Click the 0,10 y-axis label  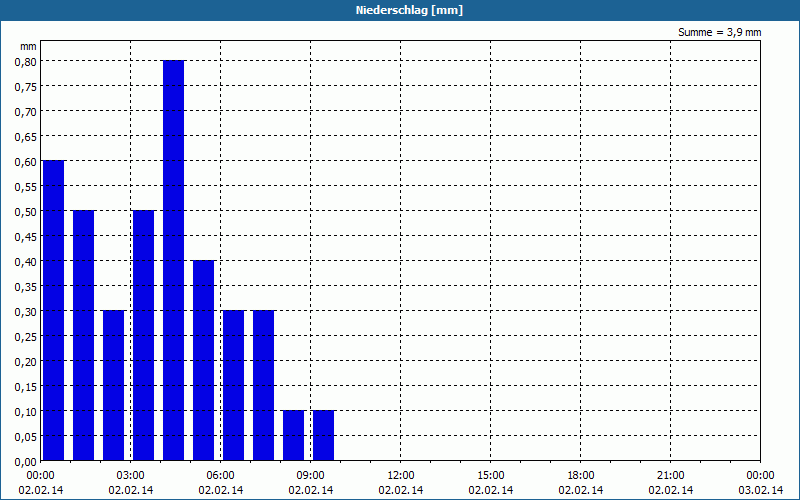[26, 411]
